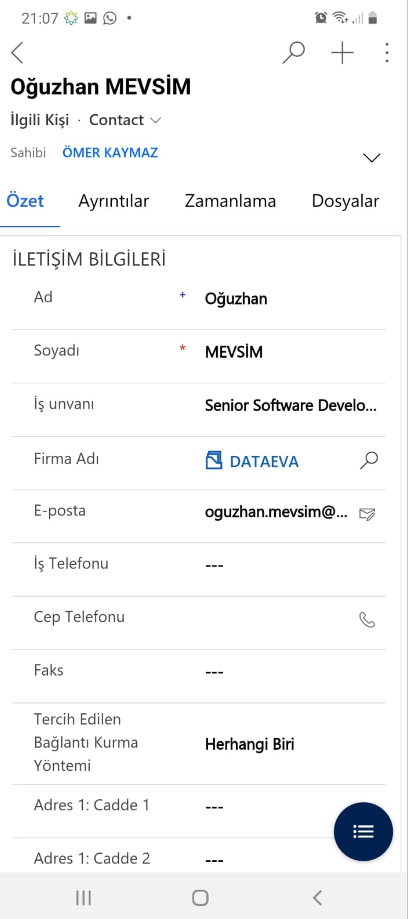
Task: Send email using envelope icon
Action: click(x=367, y=515)
